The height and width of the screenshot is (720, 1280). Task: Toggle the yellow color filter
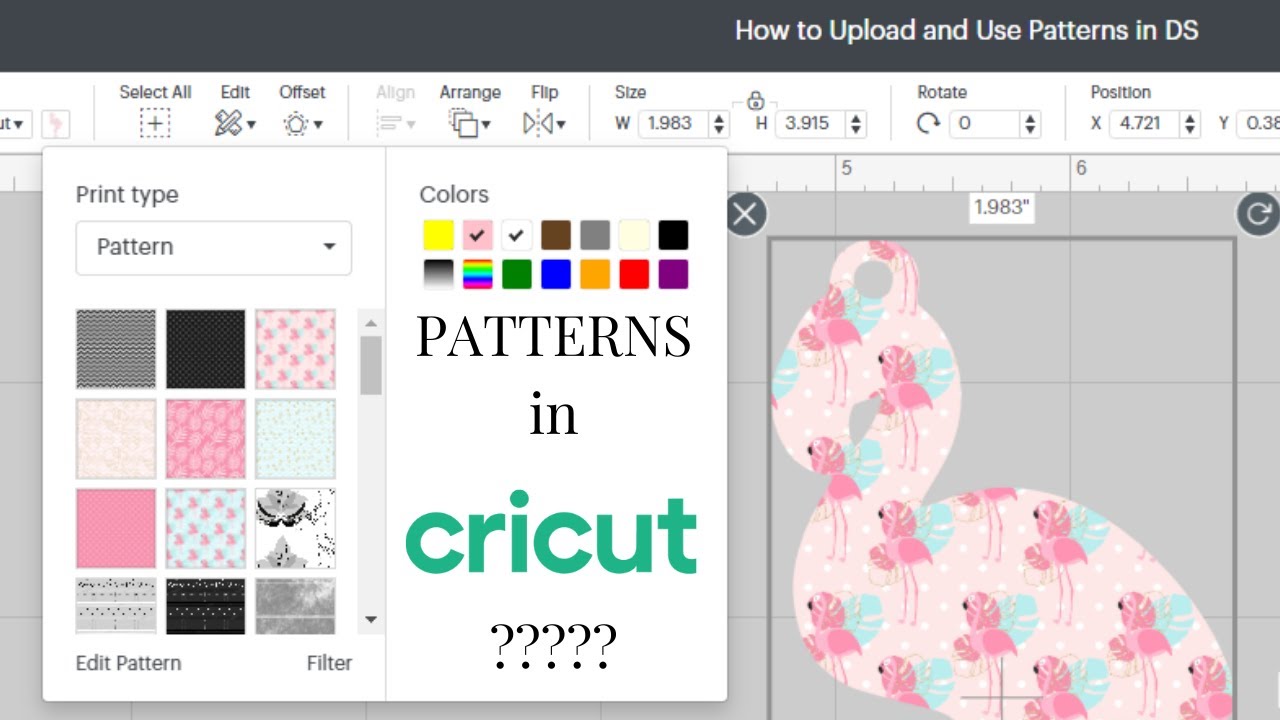[439, 235]
